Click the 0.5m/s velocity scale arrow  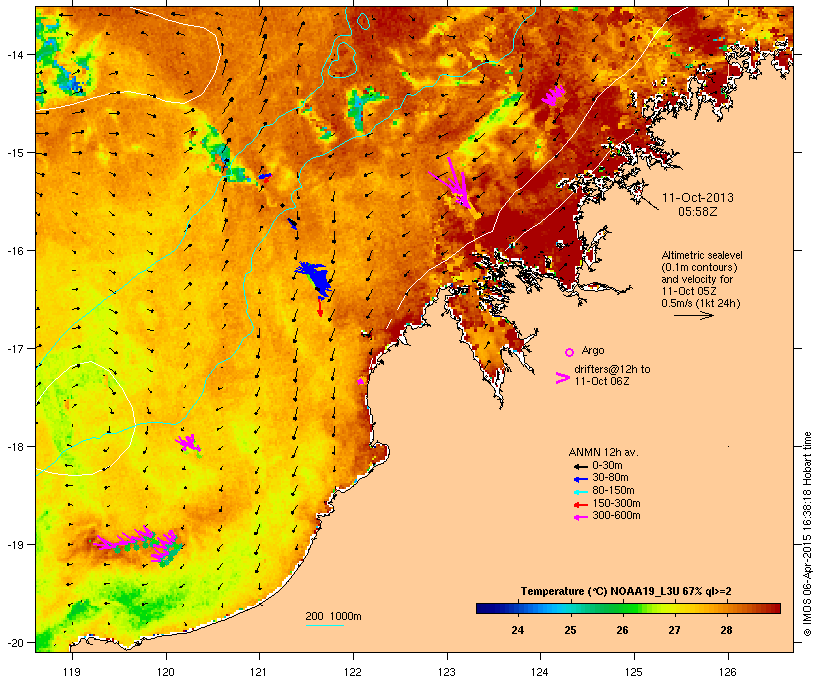coord(693,315)
